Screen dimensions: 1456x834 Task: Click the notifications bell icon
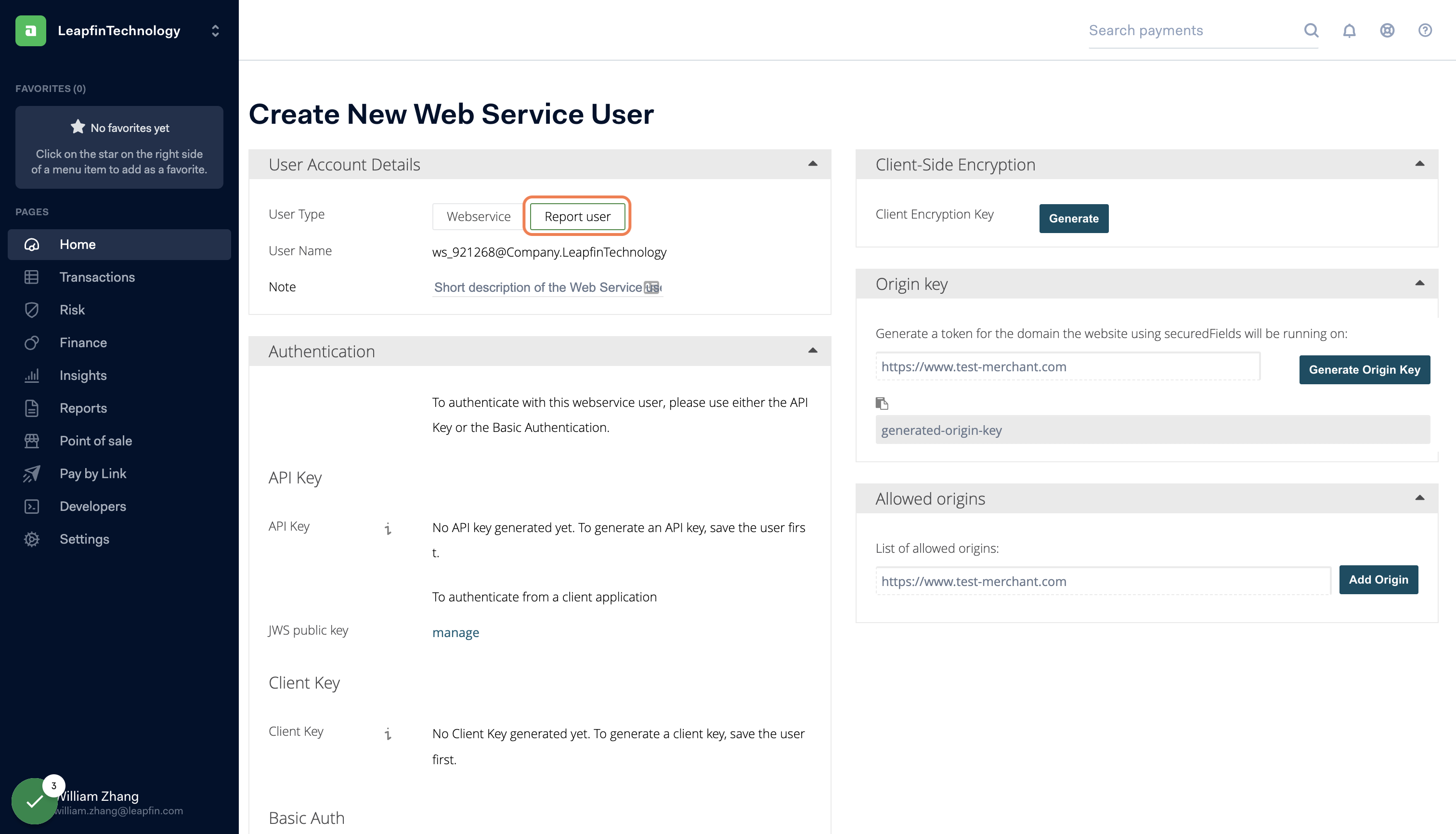[x=1349, y=30]
